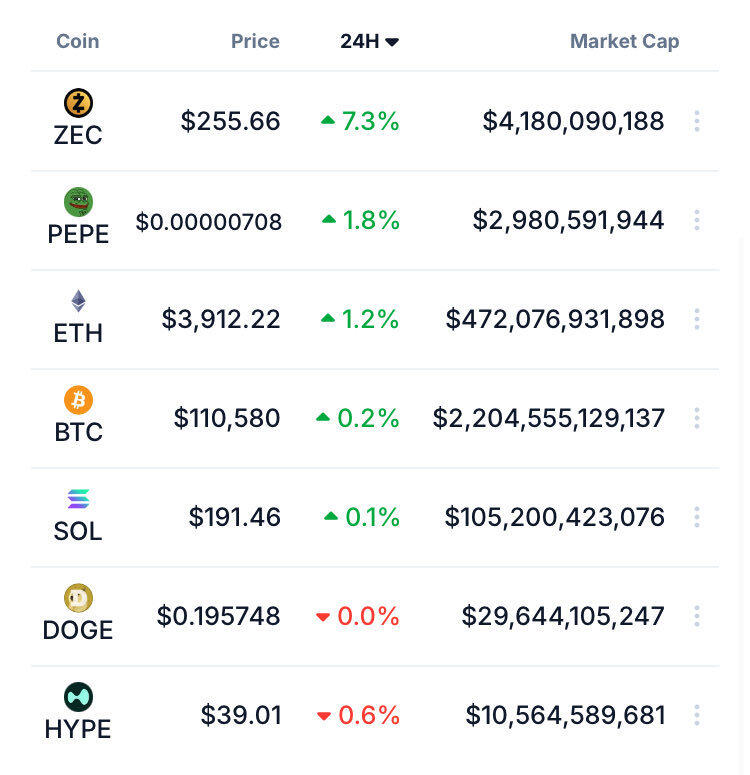
Task: Click the Solana striped icon
Action: [x=78, y=499]
